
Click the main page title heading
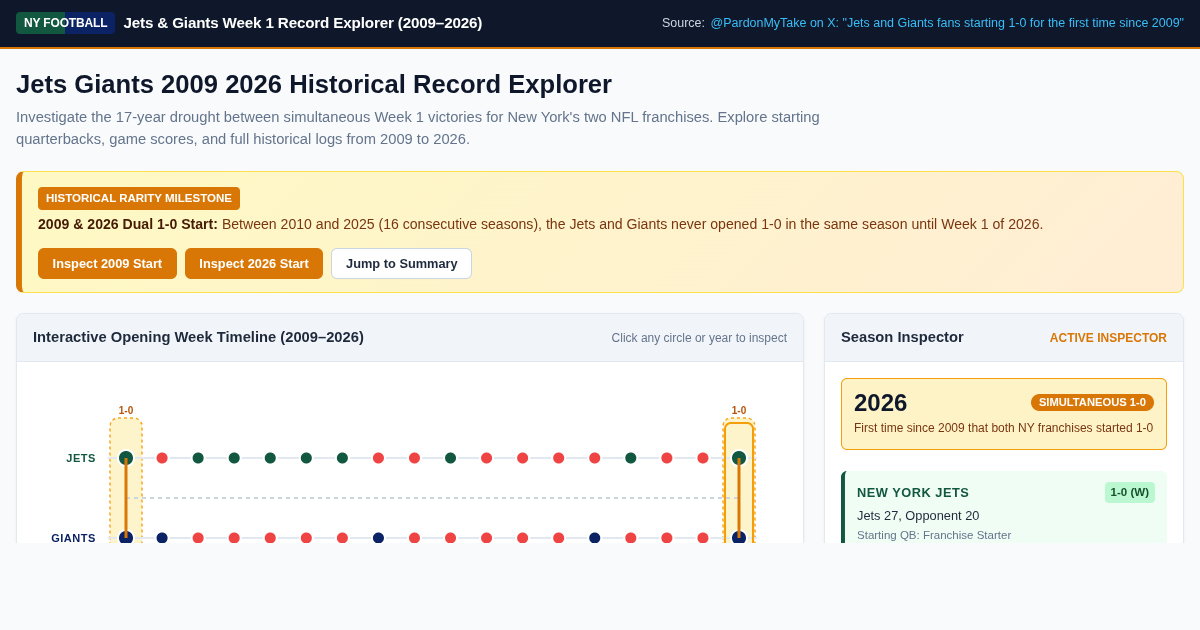[x=314, y=84]
